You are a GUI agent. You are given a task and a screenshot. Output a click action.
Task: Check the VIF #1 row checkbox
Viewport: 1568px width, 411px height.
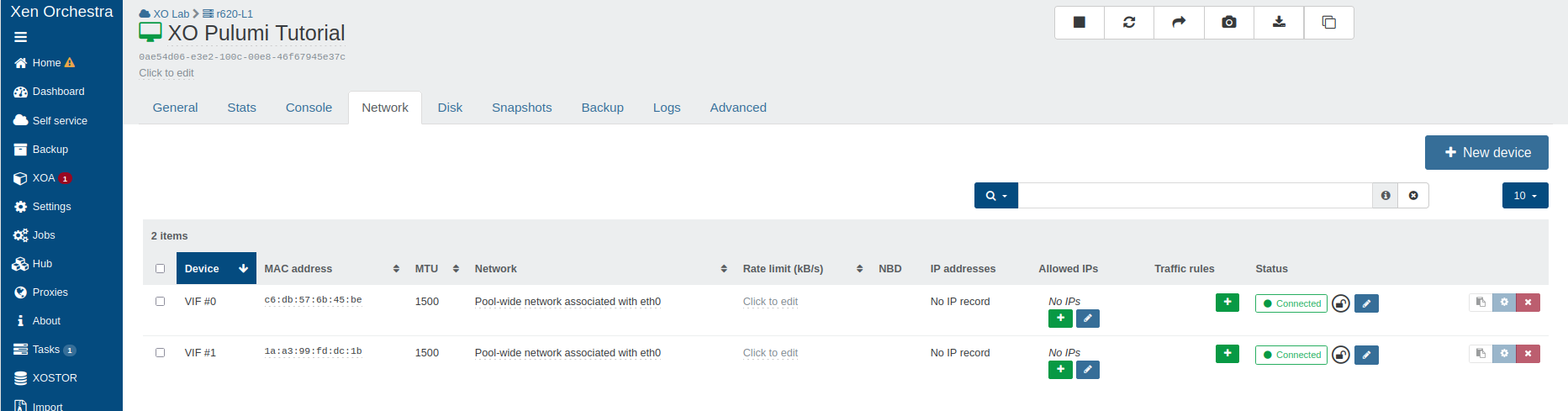(x=160, y=353)
